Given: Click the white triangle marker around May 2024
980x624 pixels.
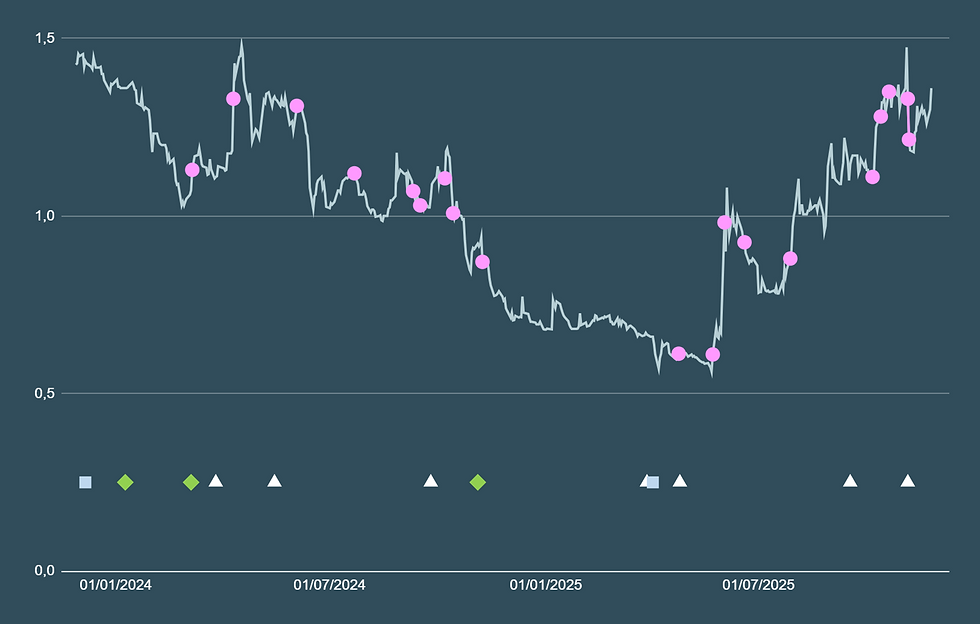Looking at the screenshot, I should click(274, 480).
